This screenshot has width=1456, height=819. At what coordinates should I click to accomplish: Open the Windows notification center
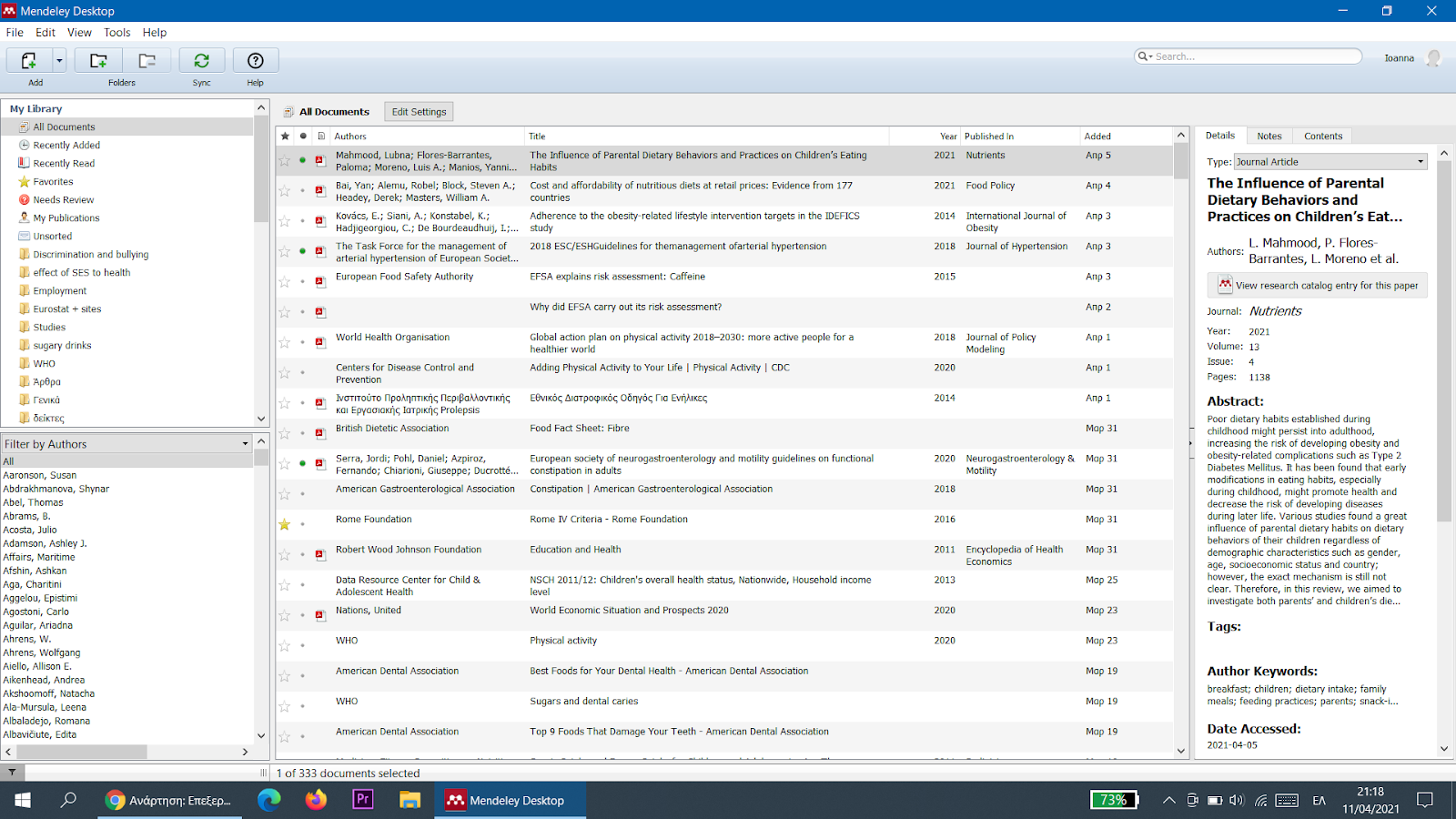tap(1425, 800)
